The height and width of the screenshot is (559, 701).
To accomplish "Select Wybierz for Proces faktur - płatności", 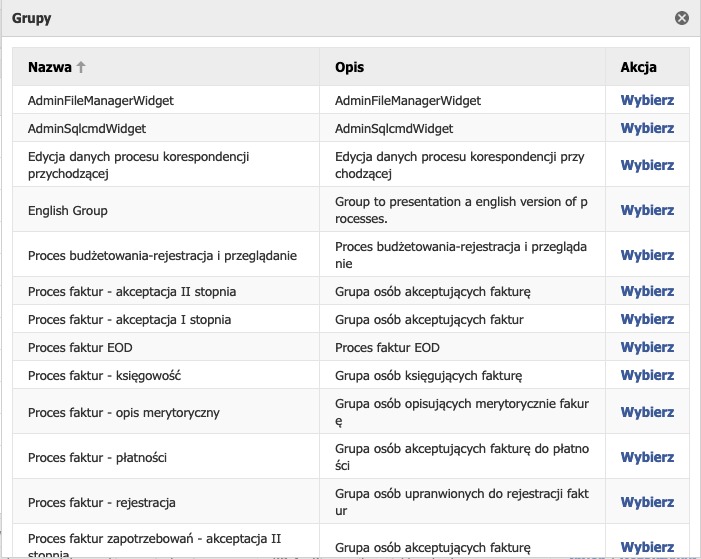I will [647, 457].
